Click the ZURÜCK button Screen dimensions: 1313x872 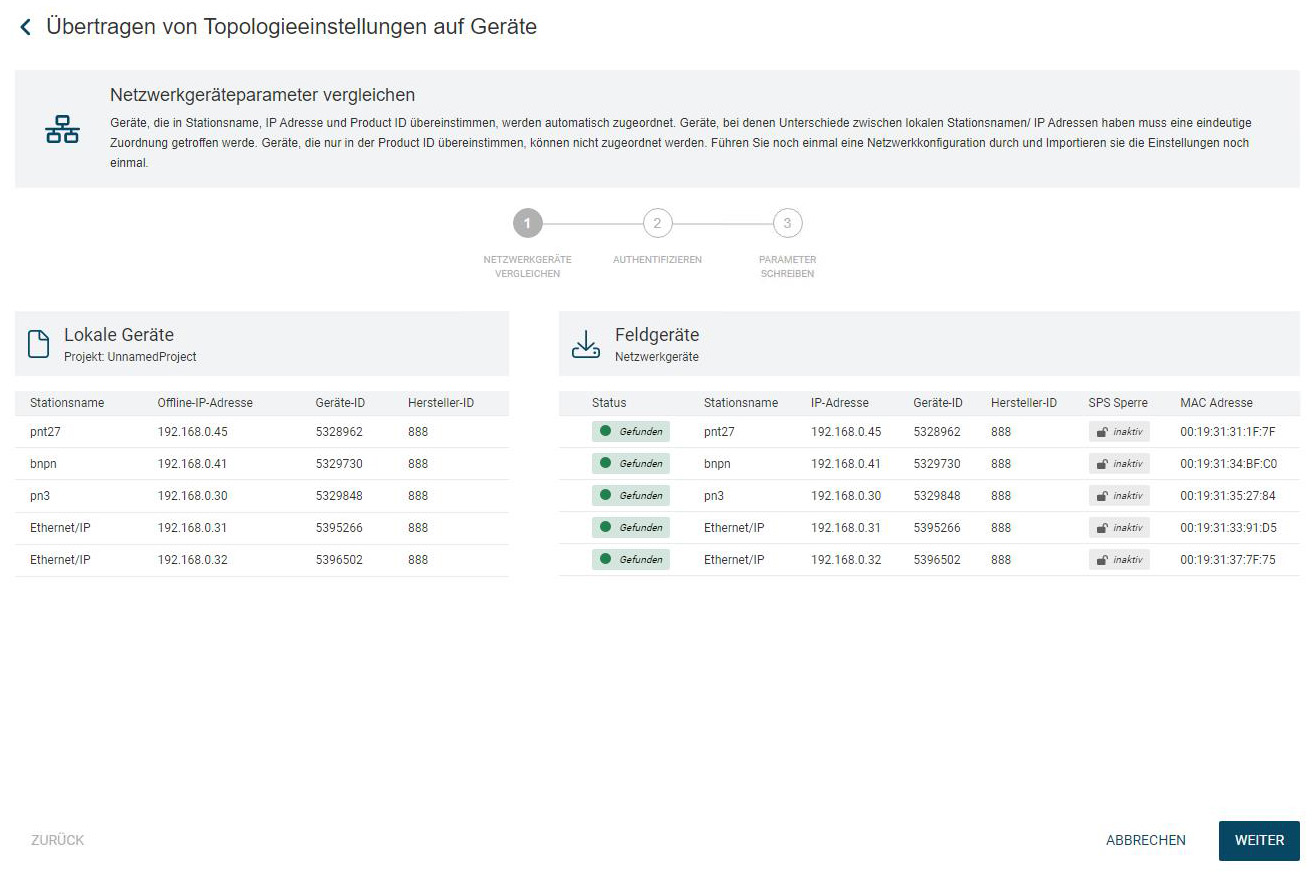58,840
